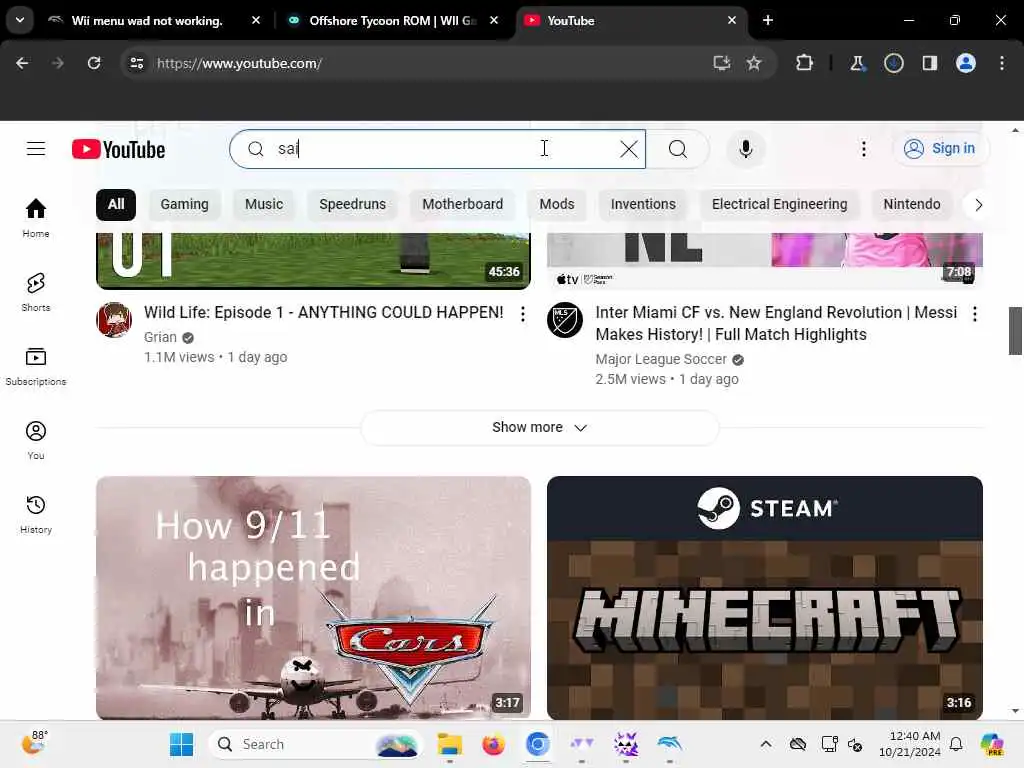Switch to Wii menu wad not working tab
The width and height of the screenshot is (1024, 768).
147,21
